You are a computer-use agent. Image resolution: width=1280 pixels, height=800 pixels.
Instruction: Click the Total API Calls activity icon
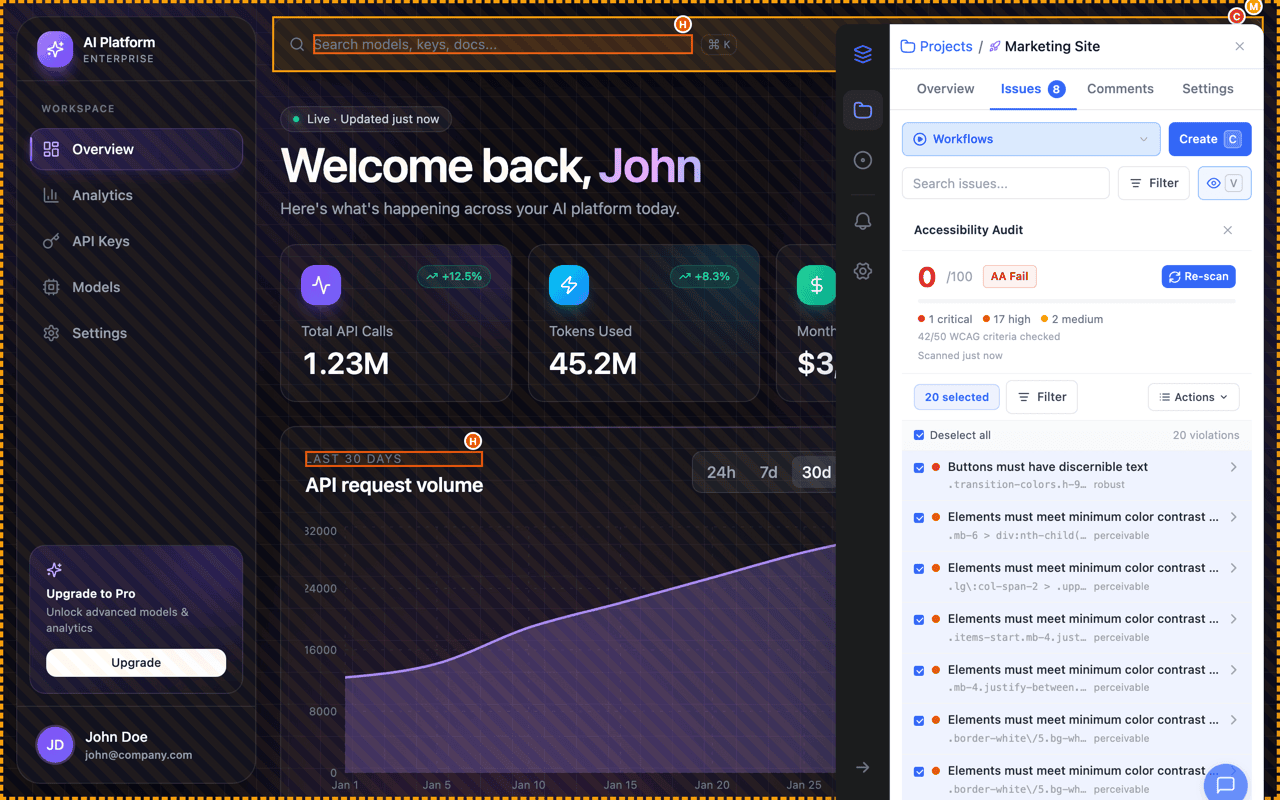point(321,285)
